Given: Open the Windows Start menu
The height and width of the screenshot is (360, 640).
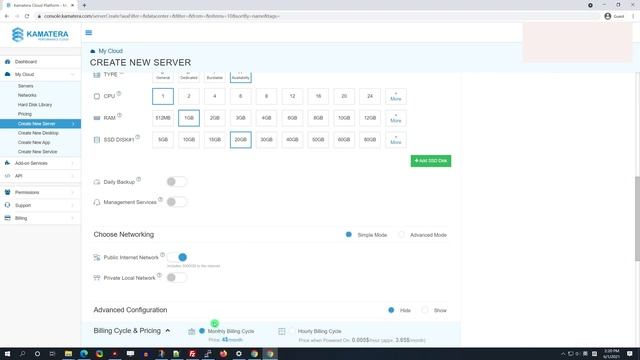Looking at the screenshot, I should point(7,353).
